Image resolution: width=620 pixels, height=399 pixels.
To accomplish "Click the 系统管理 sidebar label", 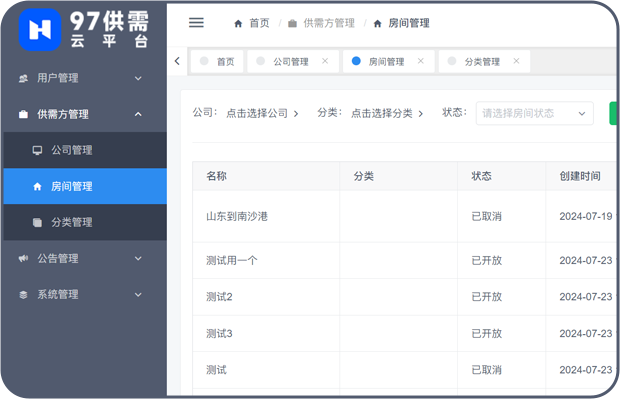I will pyautogui.click(x=58, y=295).
